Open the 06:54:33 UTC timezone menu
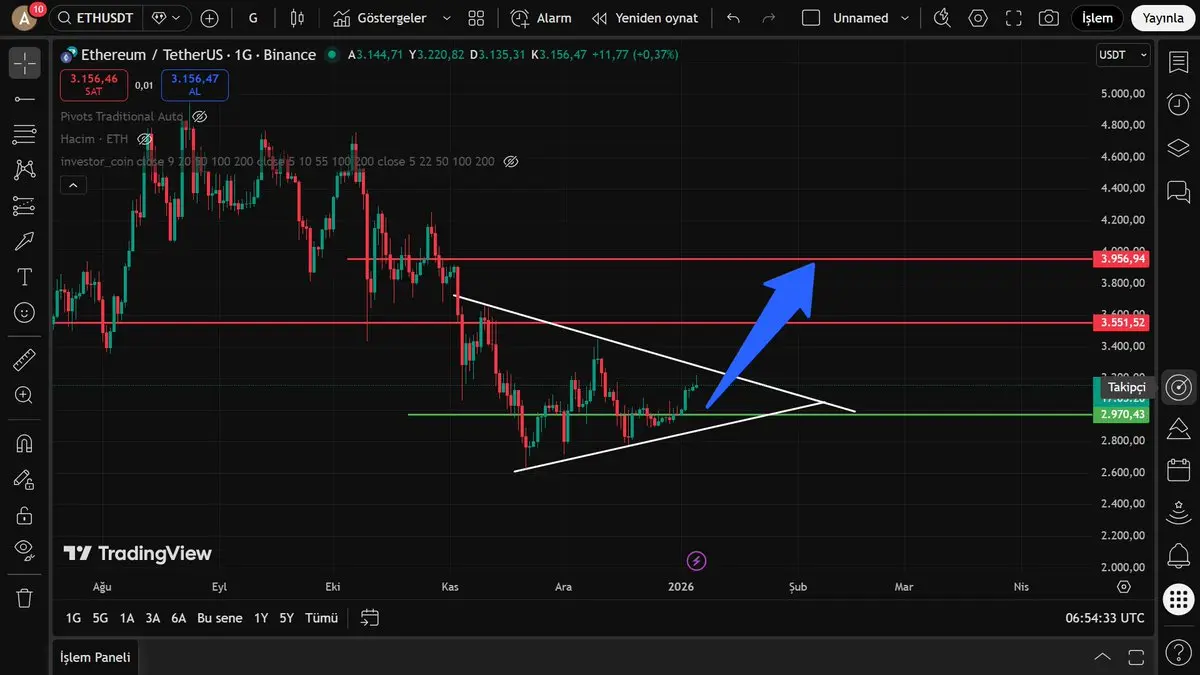Image resolution: width=1200 pixels, height=675 pixels. coord(1105,618)
